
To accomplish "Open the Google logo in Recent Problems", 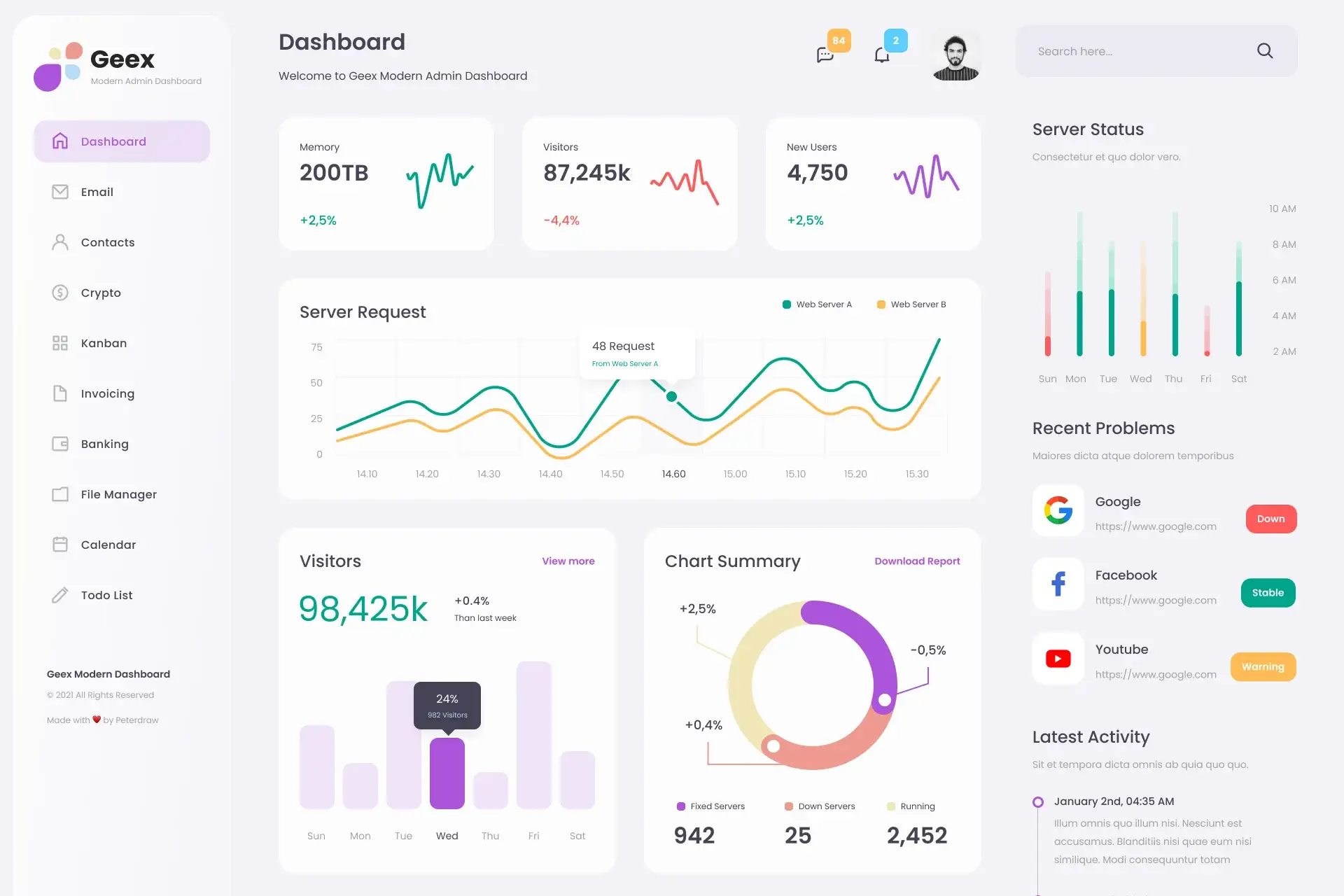I will (1058, 510).
